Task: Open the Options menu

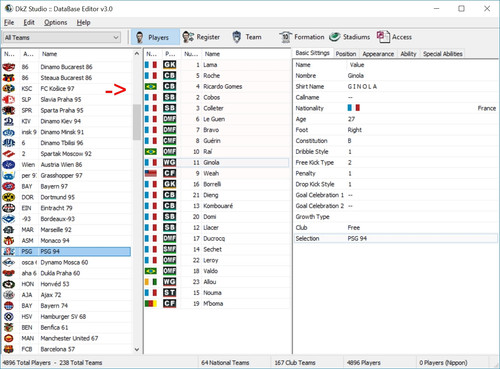Action: tap(56, 22)
